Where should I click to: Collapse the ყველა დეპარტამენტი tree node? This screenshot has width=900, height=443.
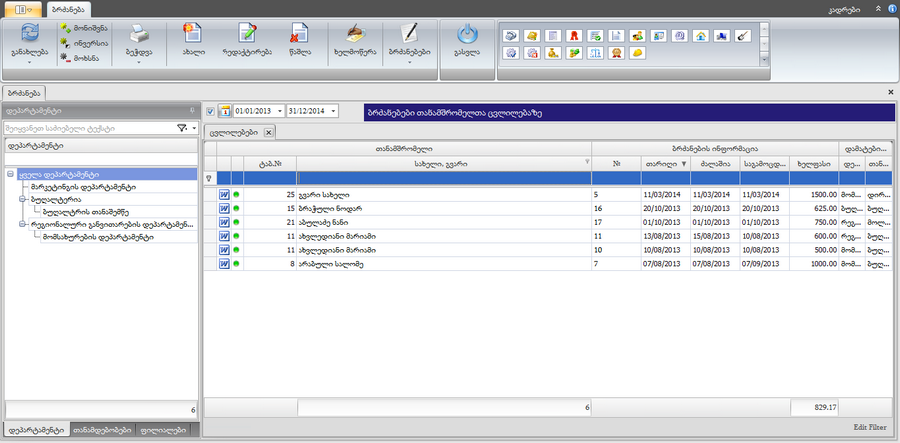point(10,174)
